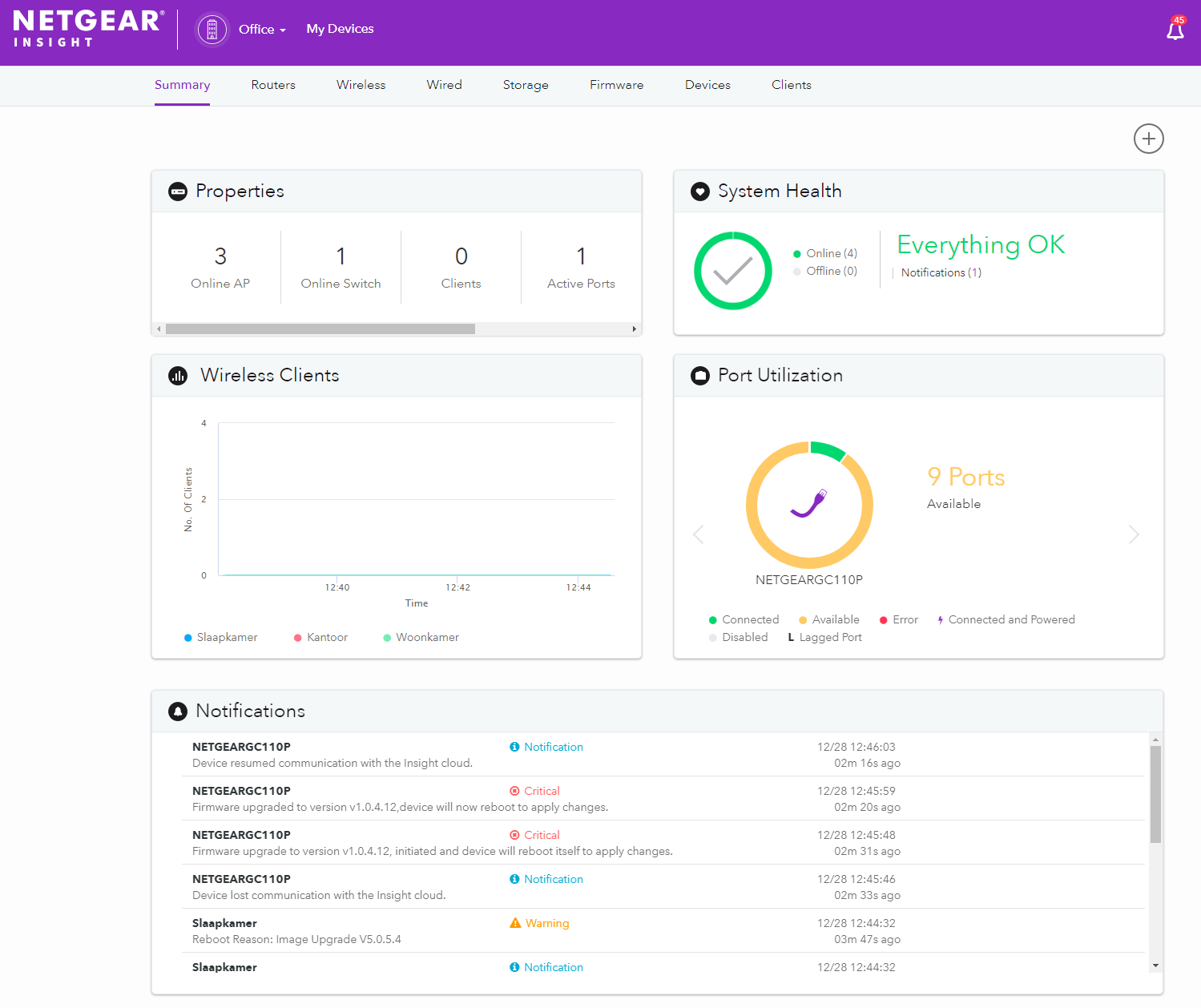The height and width of the screenshot is (1008, 1201).
Task: Click the 1 Online Switch count
Action: tap(341, 268)
